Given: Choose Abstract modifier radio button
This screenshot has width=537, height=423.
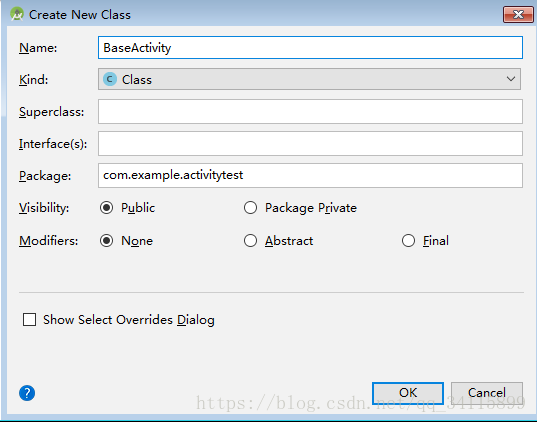Looking at the screenshot, I should pos(250,241).
